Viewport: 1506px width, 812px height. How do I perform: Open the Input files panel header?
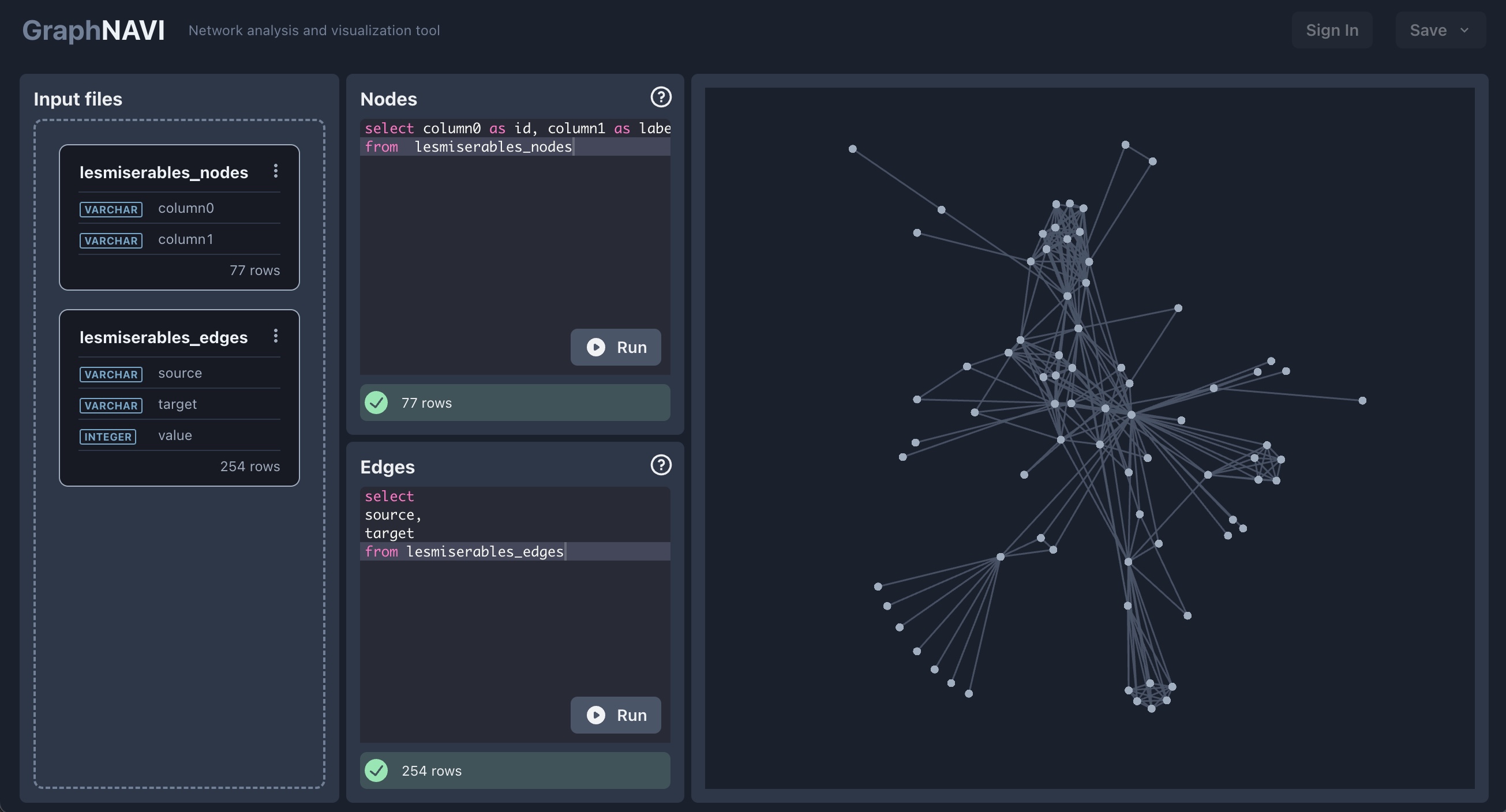tap(78, 99)
